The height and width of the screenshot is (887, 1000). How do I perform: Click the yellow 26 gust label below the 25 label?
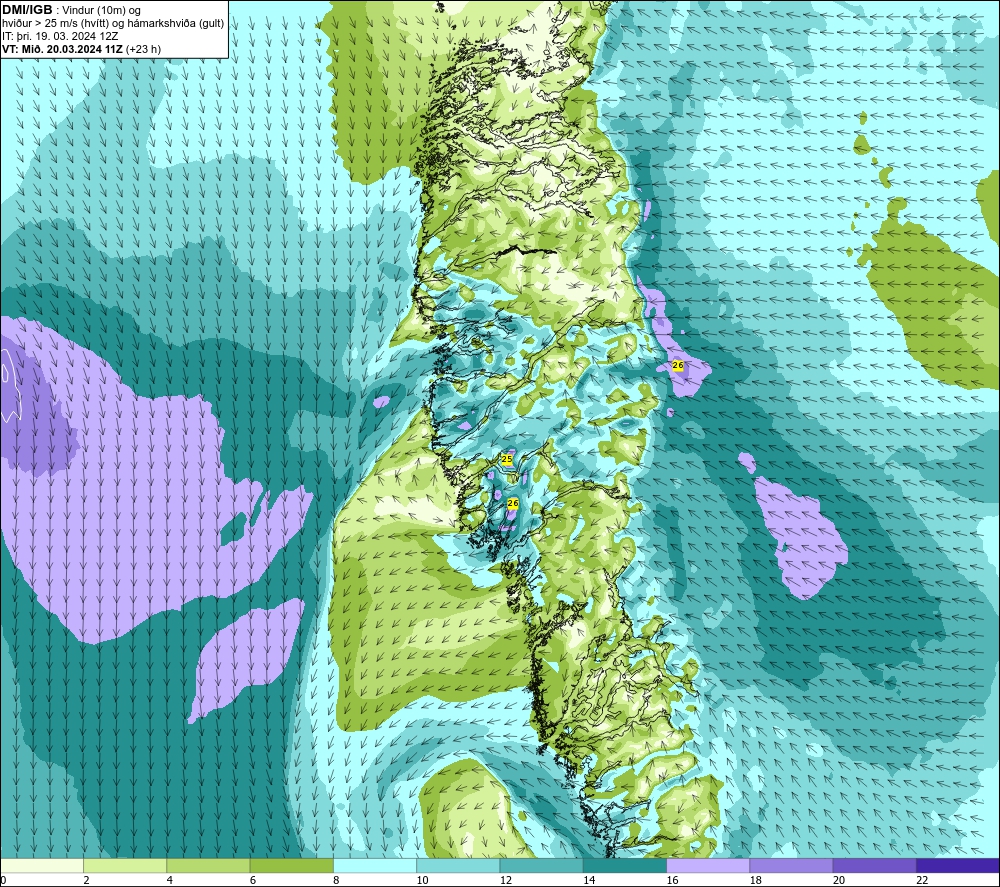pyautogui.click(x=513, y=504)
